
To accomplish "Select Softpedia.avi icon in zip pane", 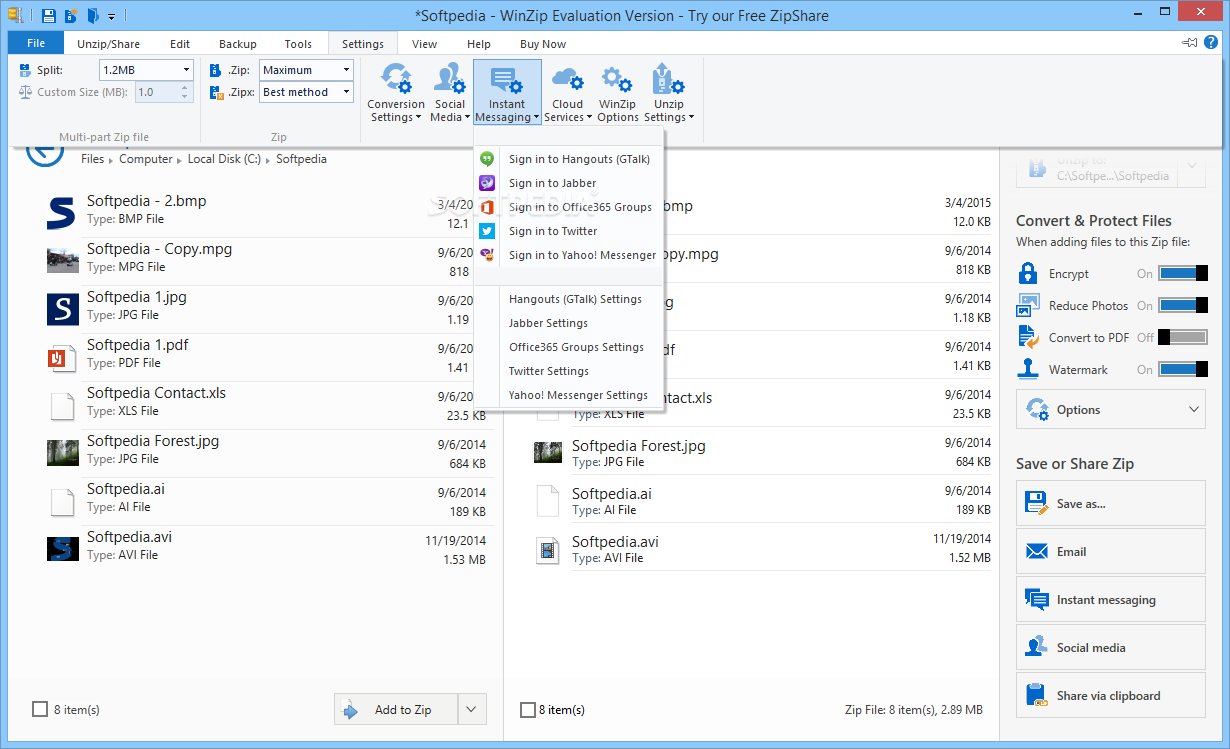I will [x=548, y=549].
